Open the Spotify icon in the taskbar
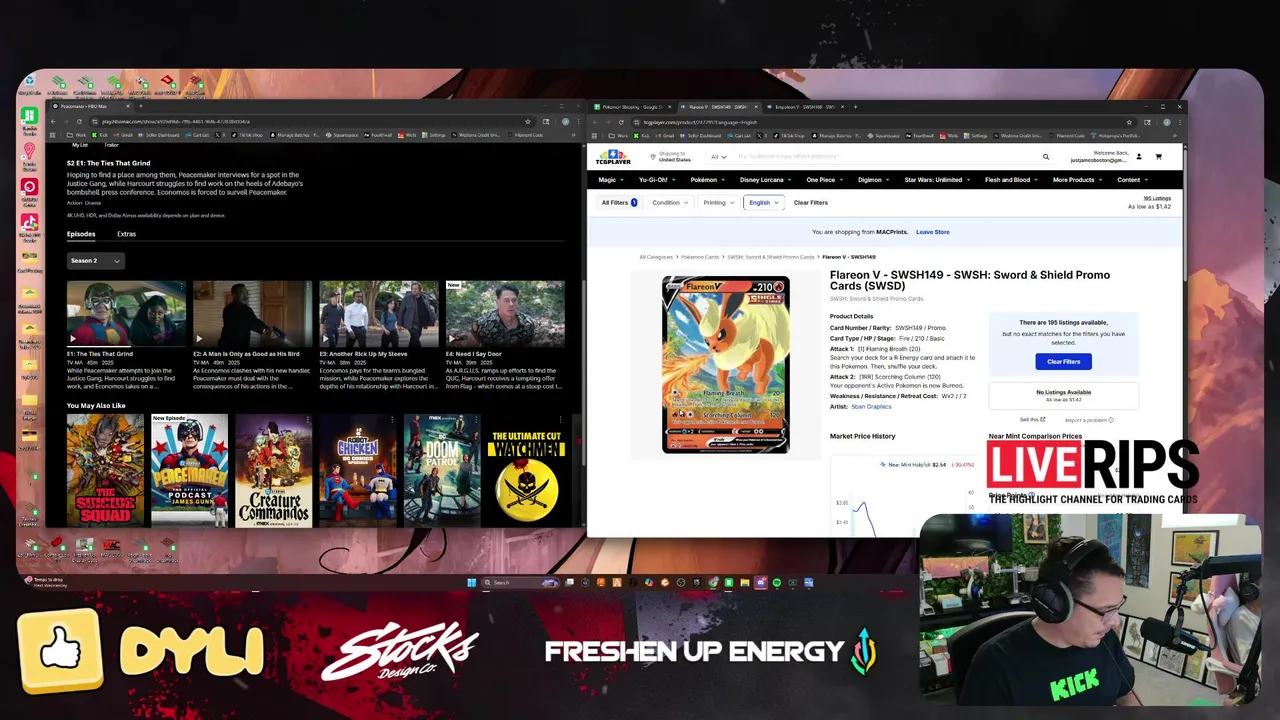Screen dimensions: 1280x720 pos(777,582)
